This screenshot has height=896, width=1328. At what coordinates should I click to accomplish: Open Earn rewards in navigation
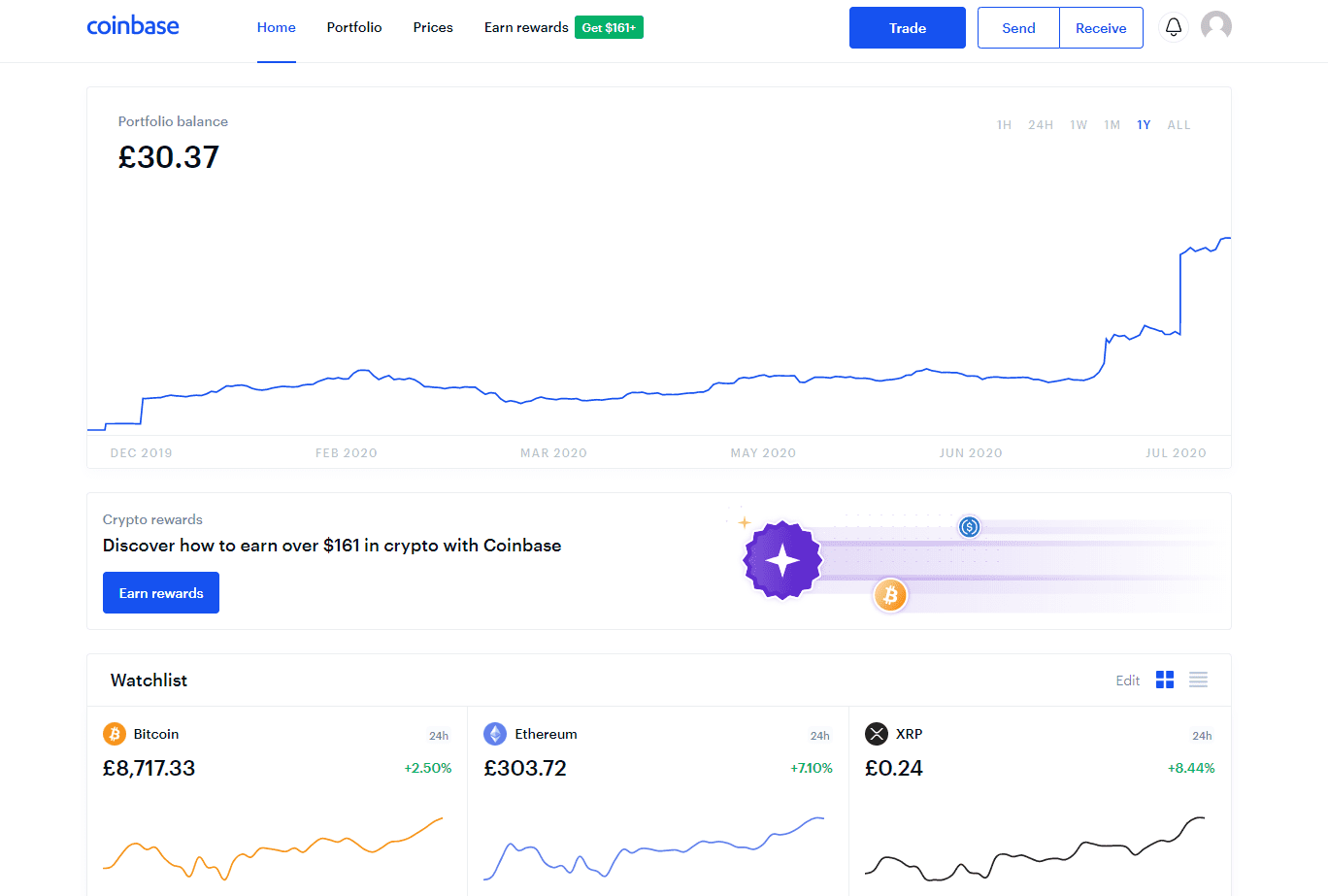526,27
